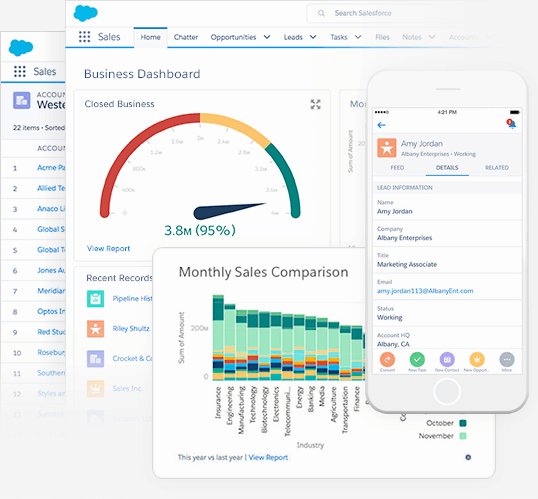
Task: Expand the Tasks tab dropdown arrow
Action: pos(358,37)
